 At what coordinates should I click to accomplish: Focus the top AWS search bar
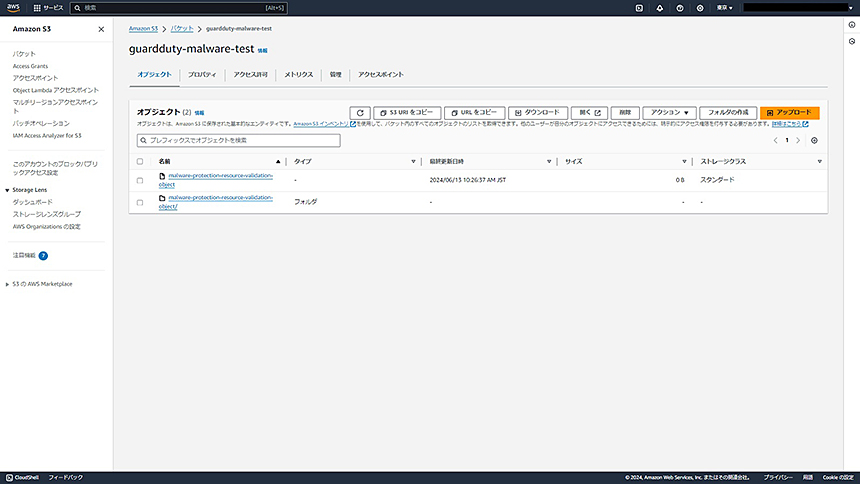pyautogui.click(x=179, y=8)
